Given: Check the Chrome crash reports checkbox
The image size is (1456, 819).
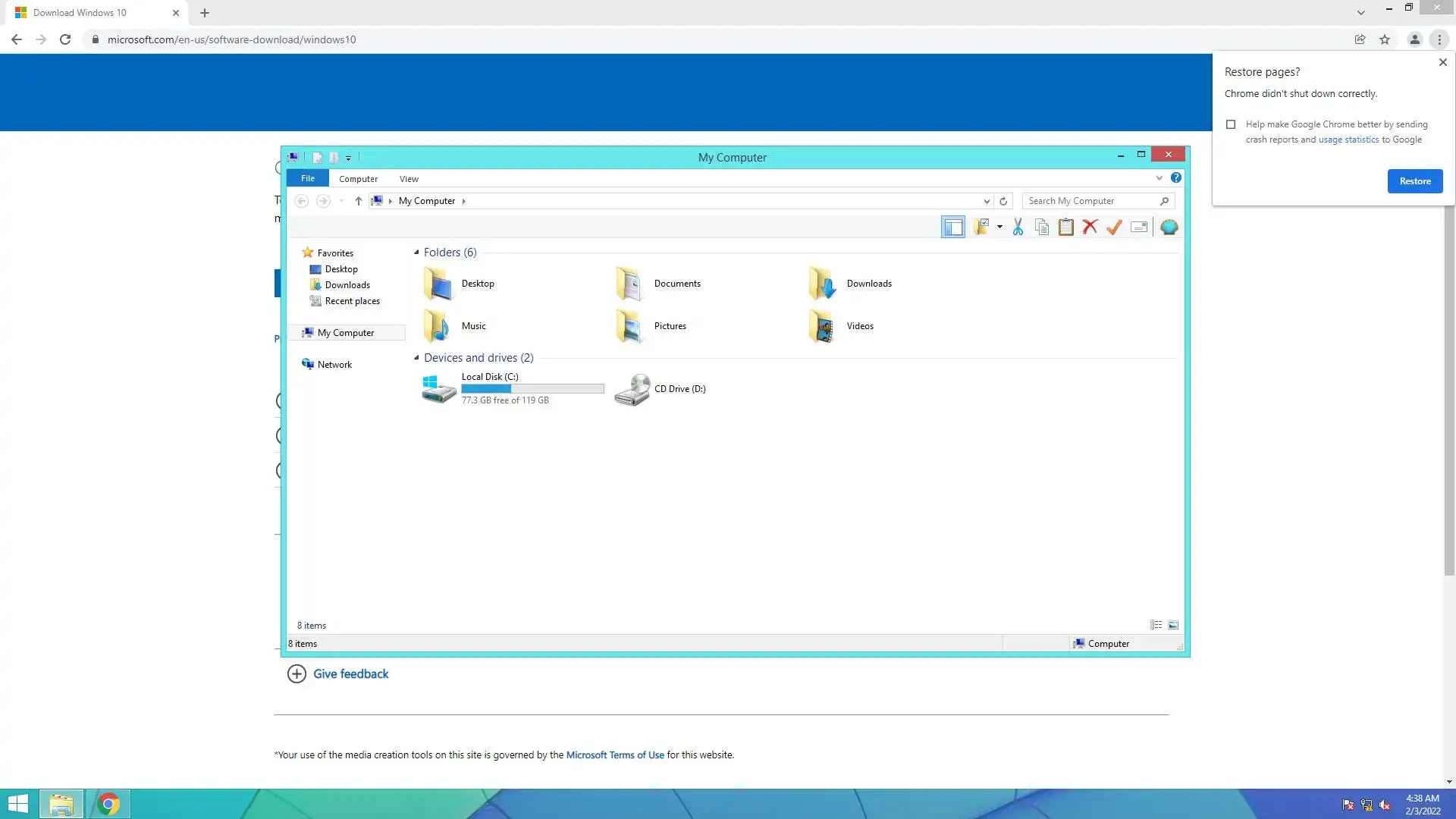Looking at the screenshot, I should tap(1231, 124).
